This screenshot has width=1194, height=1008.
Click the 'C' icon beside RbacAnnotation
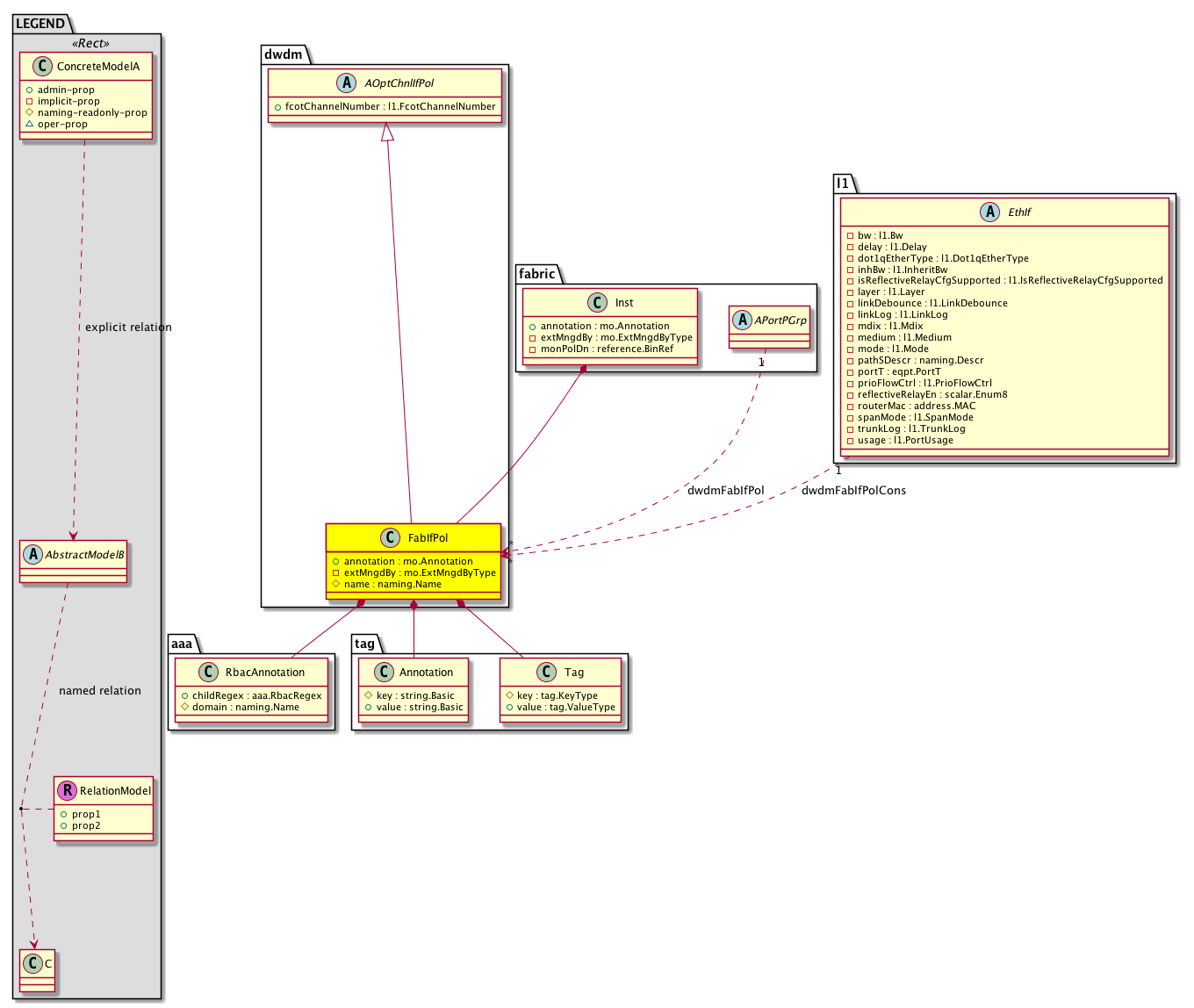tap(208, 673)
